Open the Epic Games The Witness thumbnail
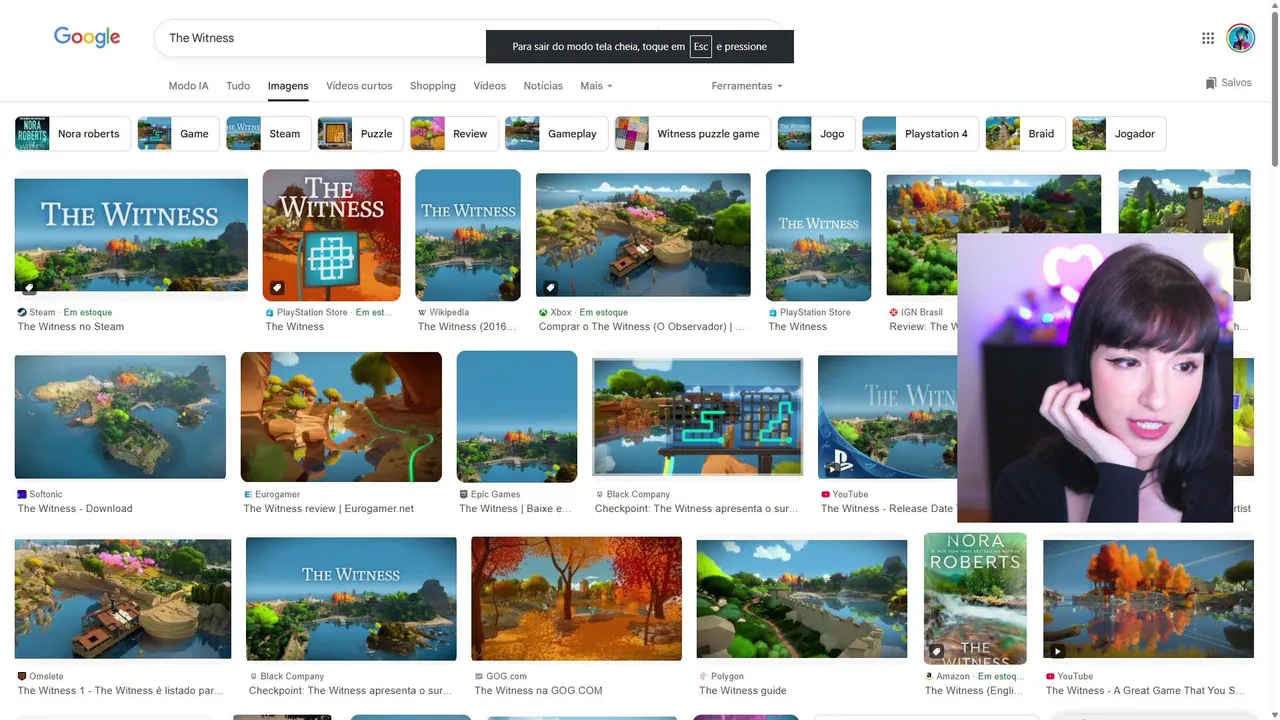Screen dimensions: 1280x720 517,417
